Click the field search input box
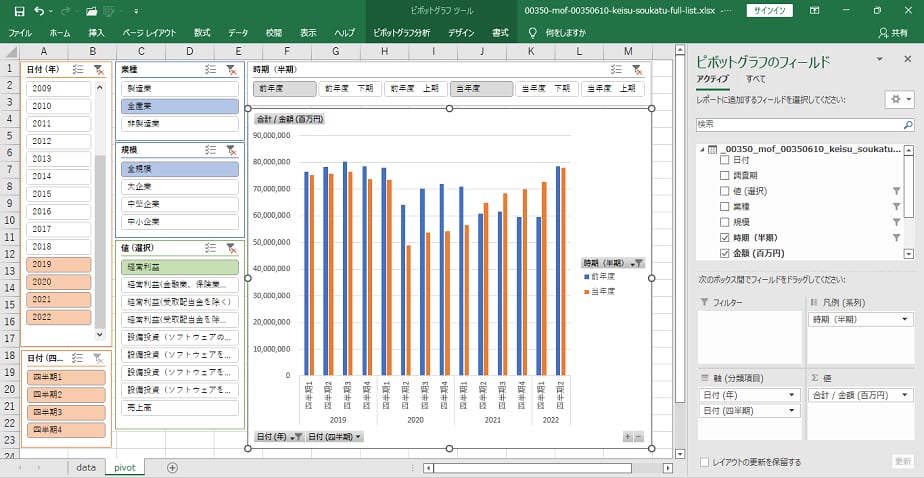The width and height of the screenshot is (924, 478). (x=800, y=126)
